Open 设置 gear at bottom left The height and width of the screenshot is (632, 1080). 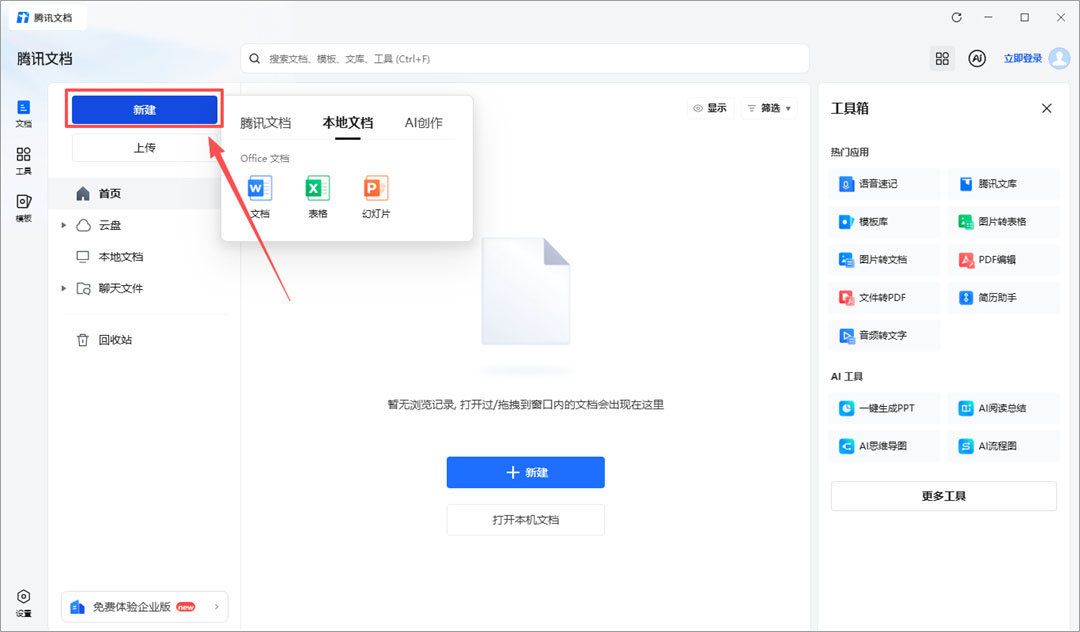[x=23, y=603]
